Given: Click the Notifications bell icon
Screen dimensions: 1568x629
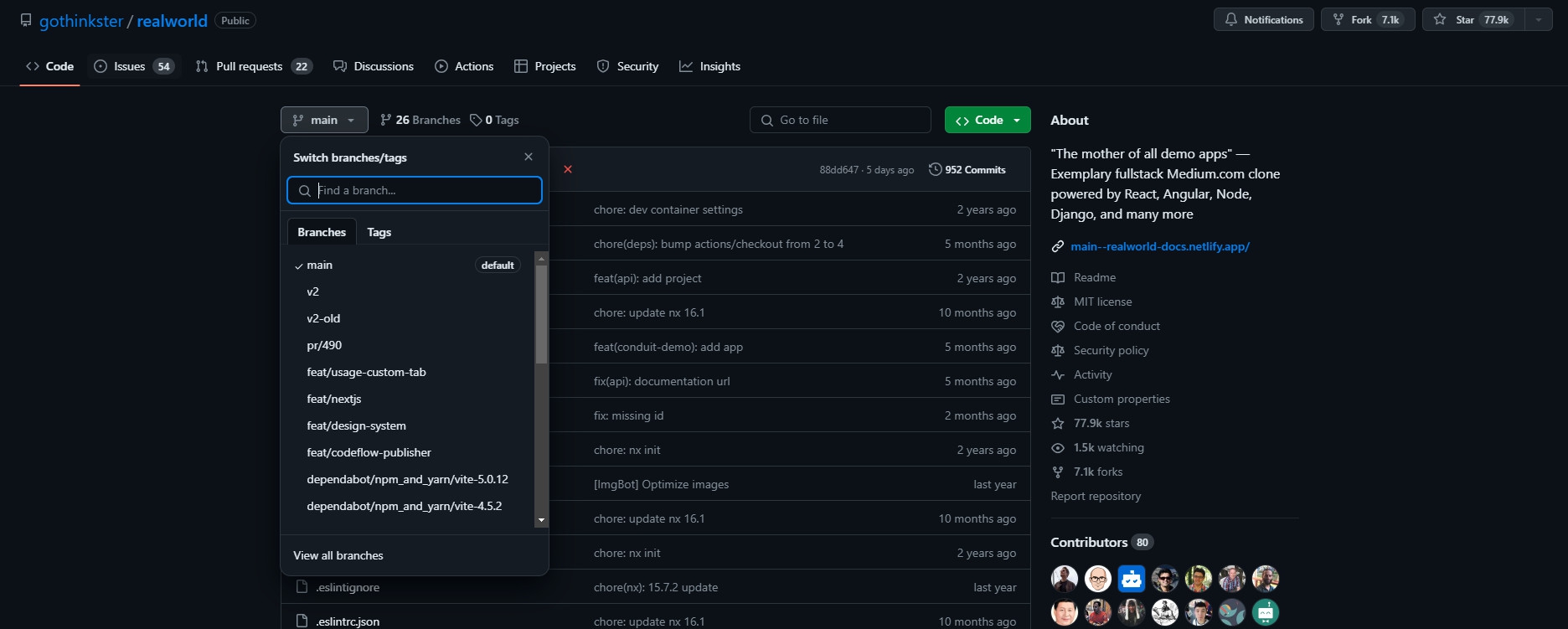Looking at the screenshot, I should (1230, 19).
